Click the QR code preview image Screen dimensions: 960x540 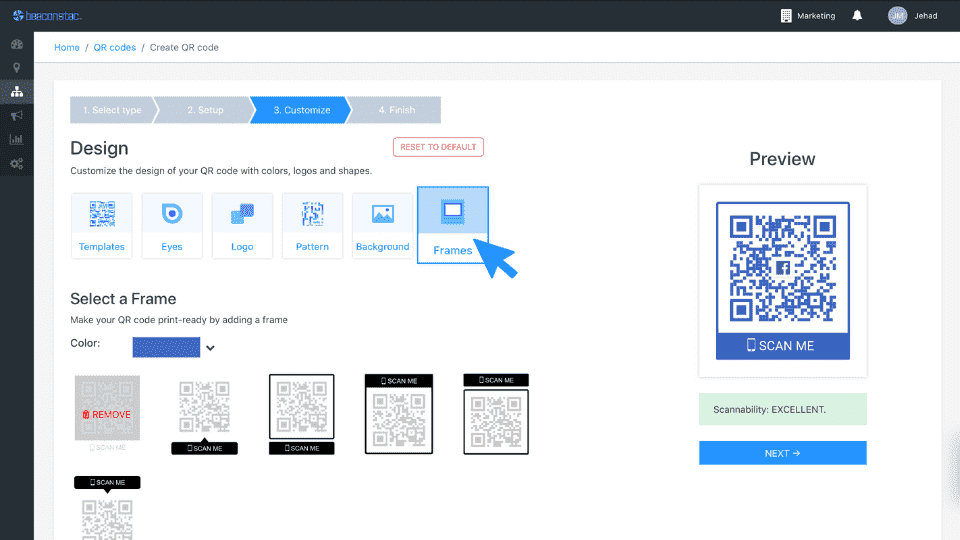[783, 280]
